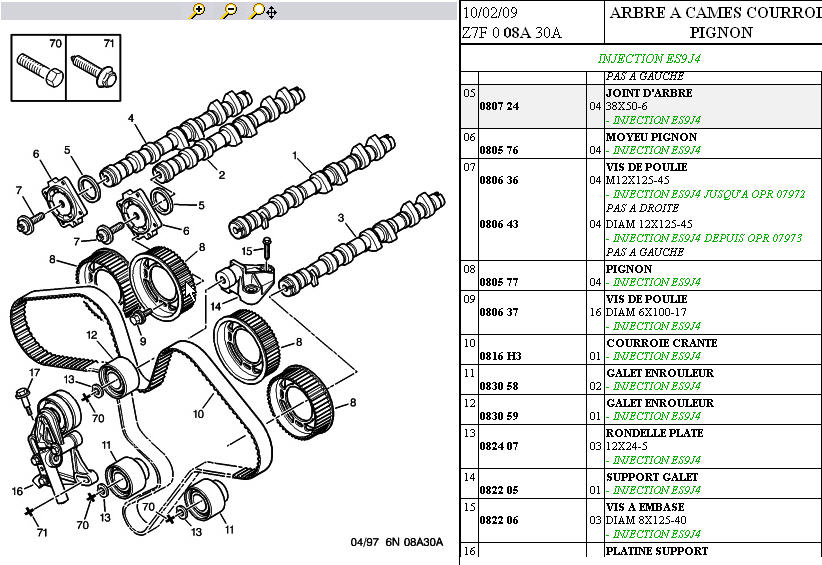Click the bolt 70 thumbnail image

40,68
